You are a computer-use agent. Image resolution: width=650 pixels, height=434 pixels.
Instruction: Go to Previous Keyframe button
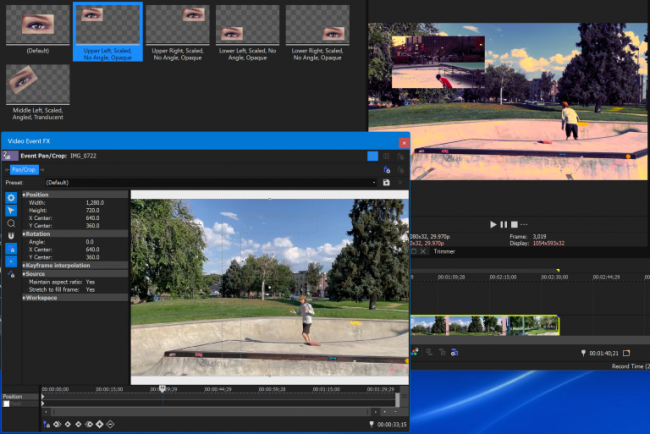click(68, 424)
